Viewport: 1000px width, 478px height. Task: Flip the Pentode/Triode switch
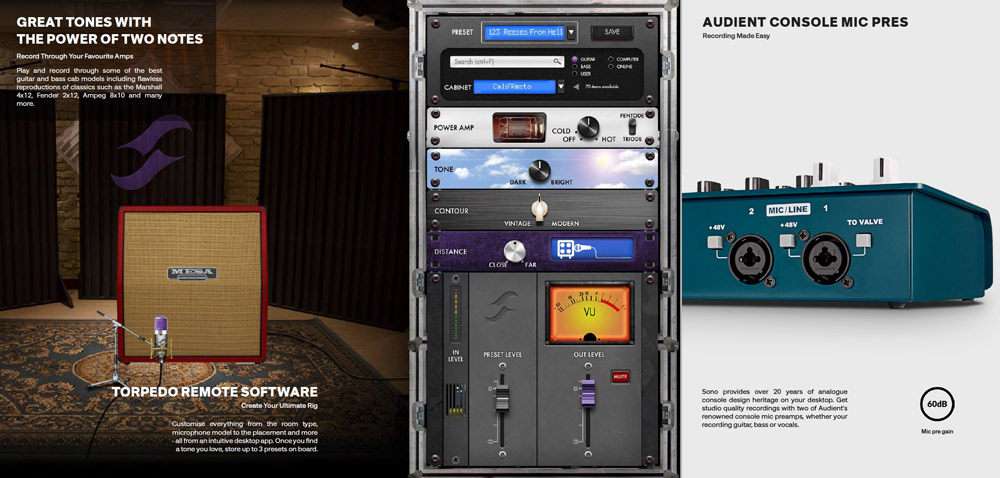coord(633,127)
